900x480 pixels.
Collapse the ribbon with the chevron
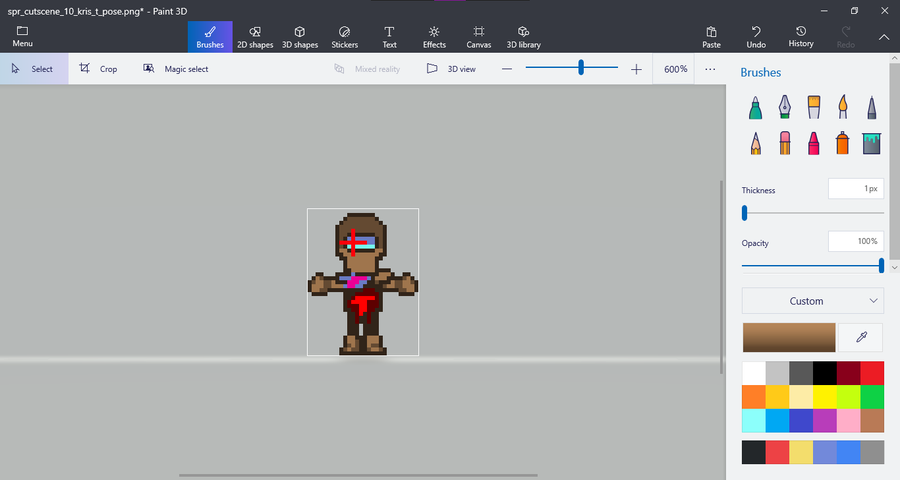click(x=884, y=37)
